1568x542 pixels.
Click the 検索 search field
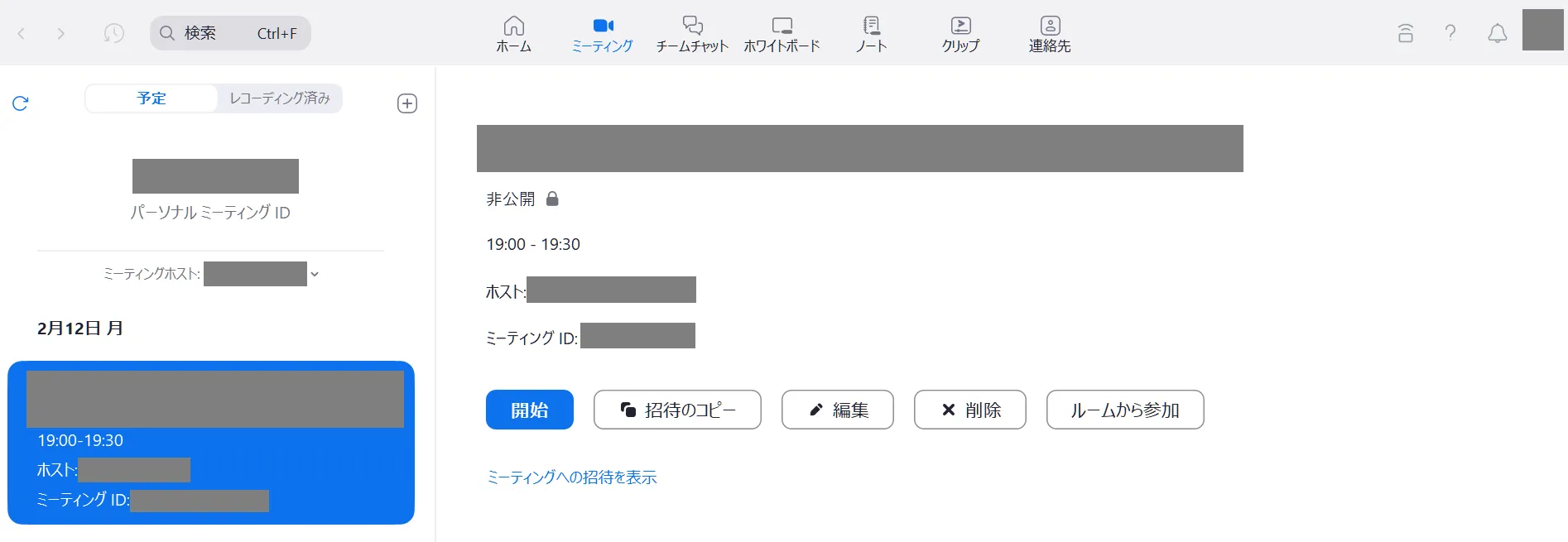pos(230,33)
